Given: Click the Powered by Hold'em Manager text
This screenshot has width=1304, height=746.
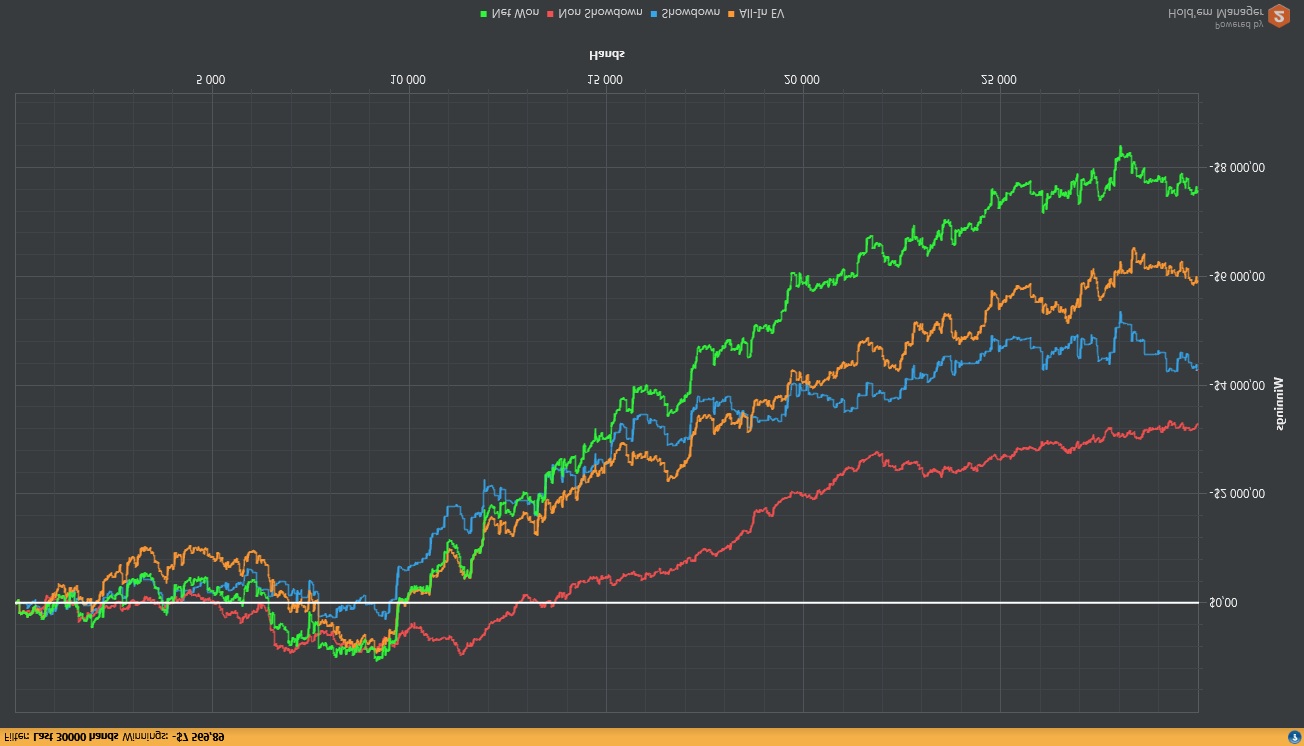Looking at the screenshot, I should pyautogui.click(x=1213, y=17).
